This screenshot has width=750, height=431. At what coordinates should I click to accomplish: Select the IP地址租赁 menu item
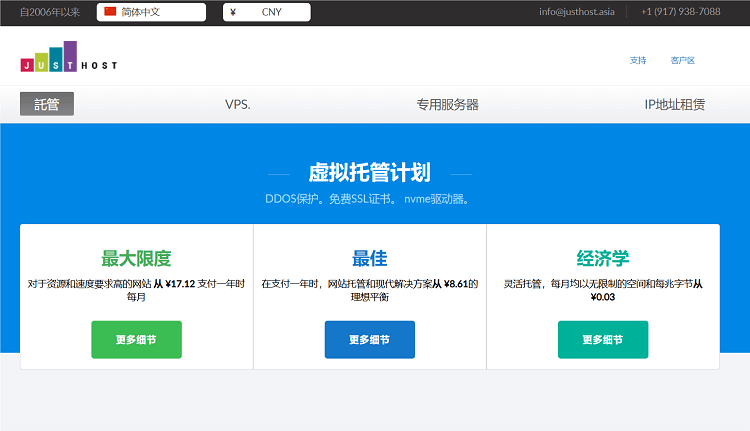[x=675, y=104]
